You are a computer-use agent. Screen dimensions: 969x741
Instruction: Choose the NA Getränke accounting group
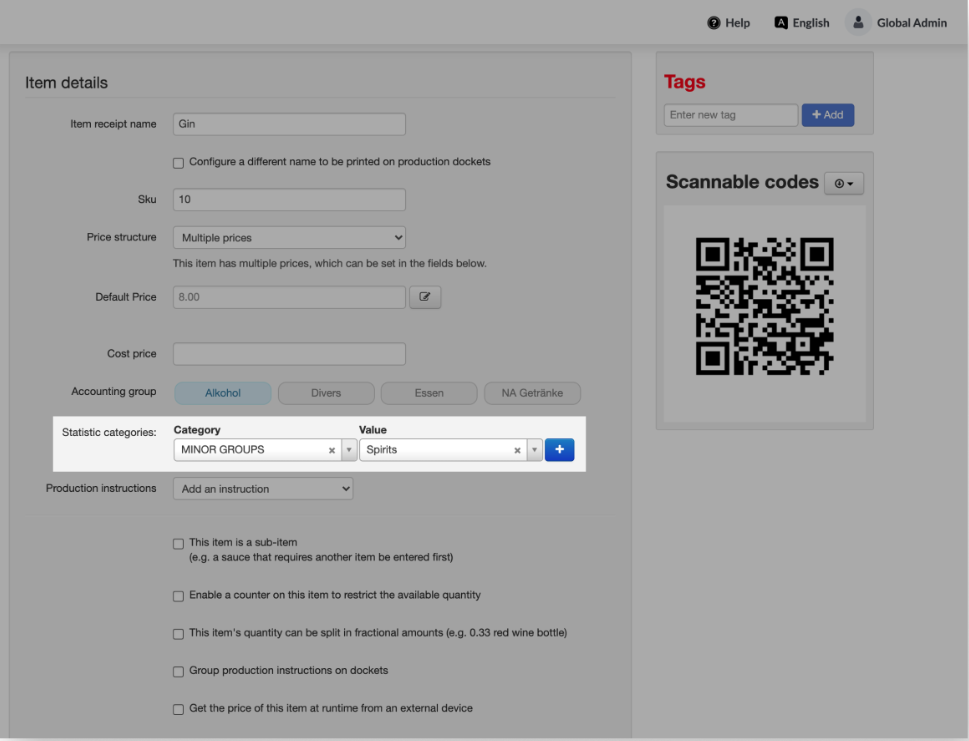pyautogui.click(x=532, y=393)
